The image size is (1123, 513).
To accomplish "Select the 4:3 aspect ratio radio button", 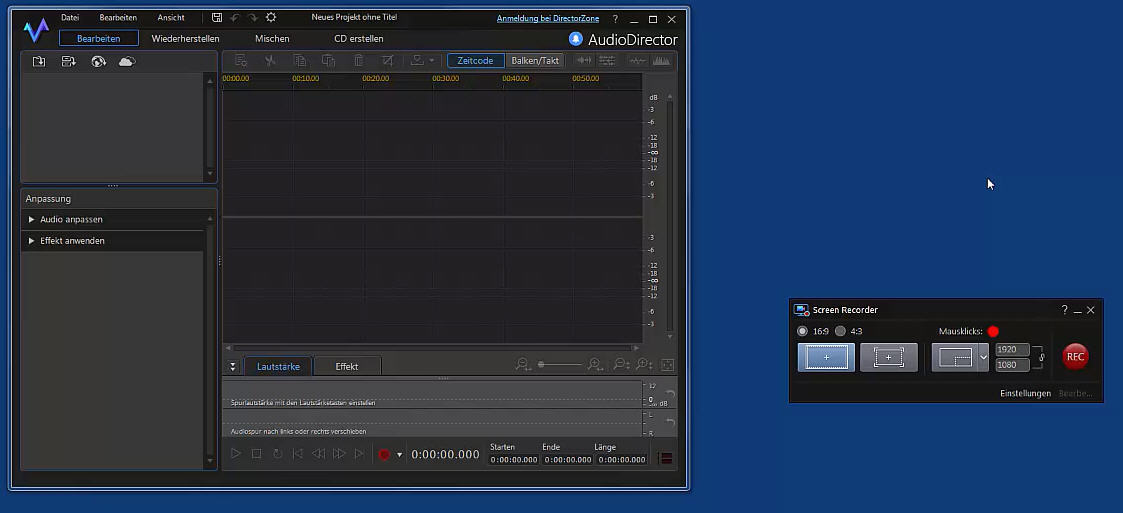I will pos(840,331).
